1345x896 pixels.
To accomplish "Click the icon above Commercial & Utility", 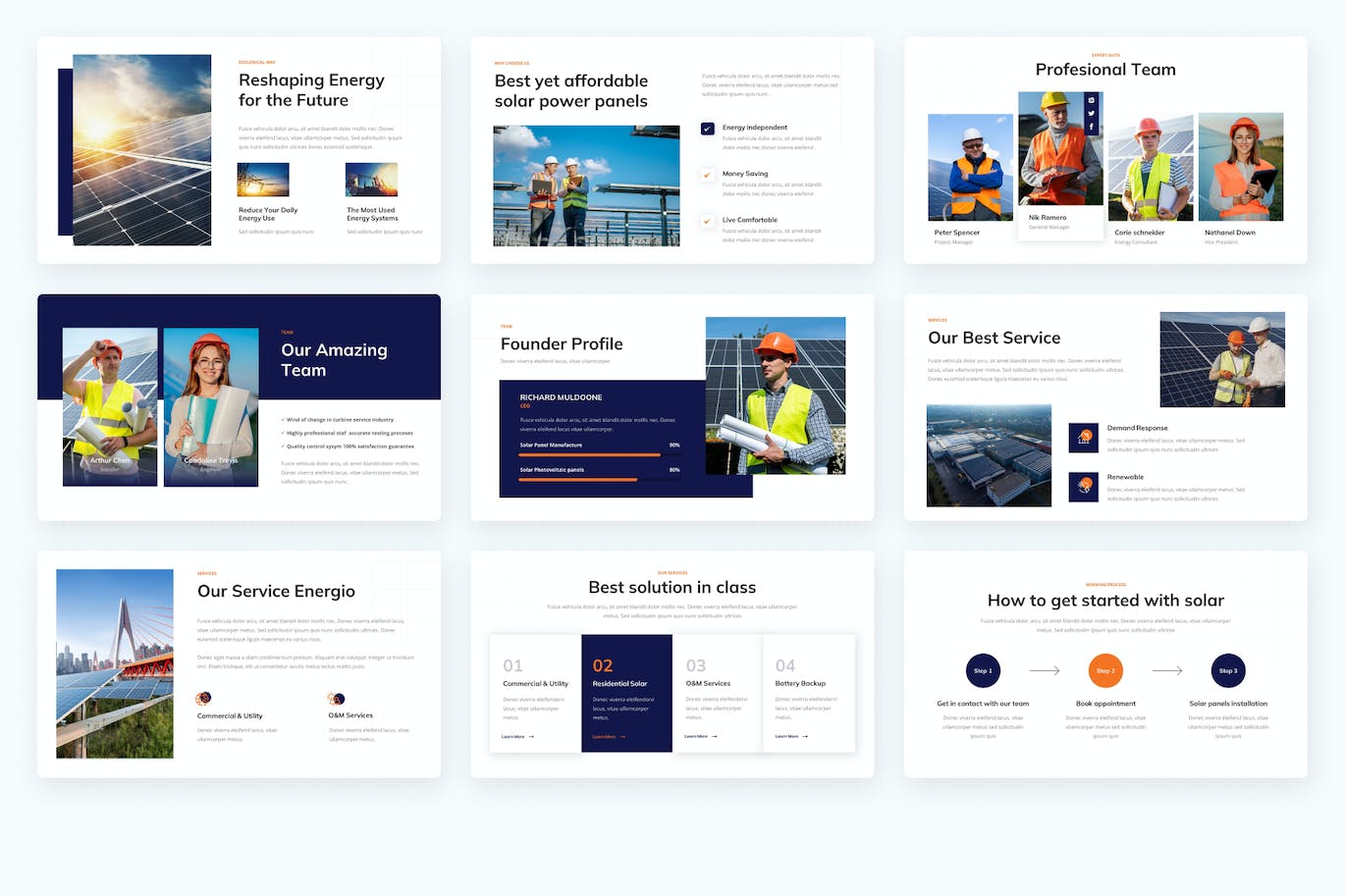I will coord(203,699).
